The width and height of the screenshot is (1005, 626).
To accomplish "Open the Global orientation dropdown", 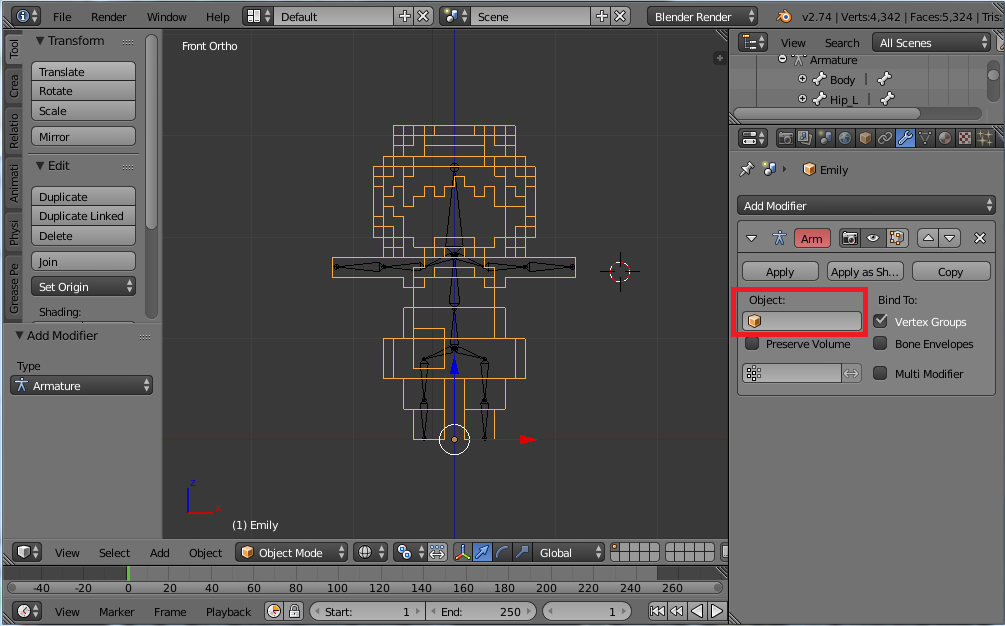I will tap(568, 552).
